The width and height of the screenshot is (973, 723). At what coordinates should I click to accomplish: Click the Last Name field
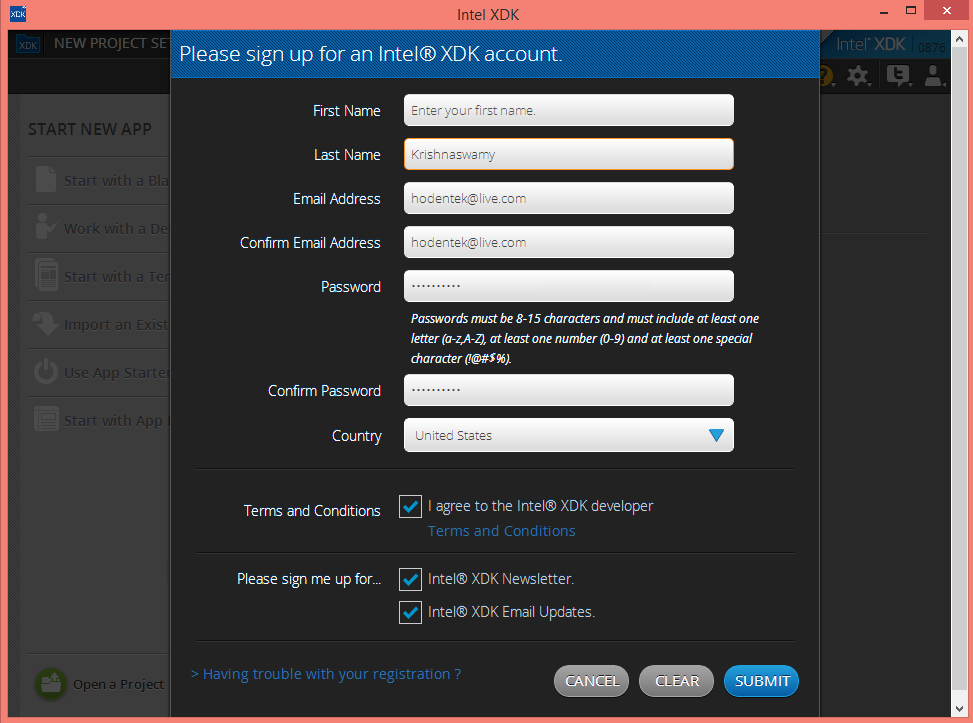tap(568, 155)
